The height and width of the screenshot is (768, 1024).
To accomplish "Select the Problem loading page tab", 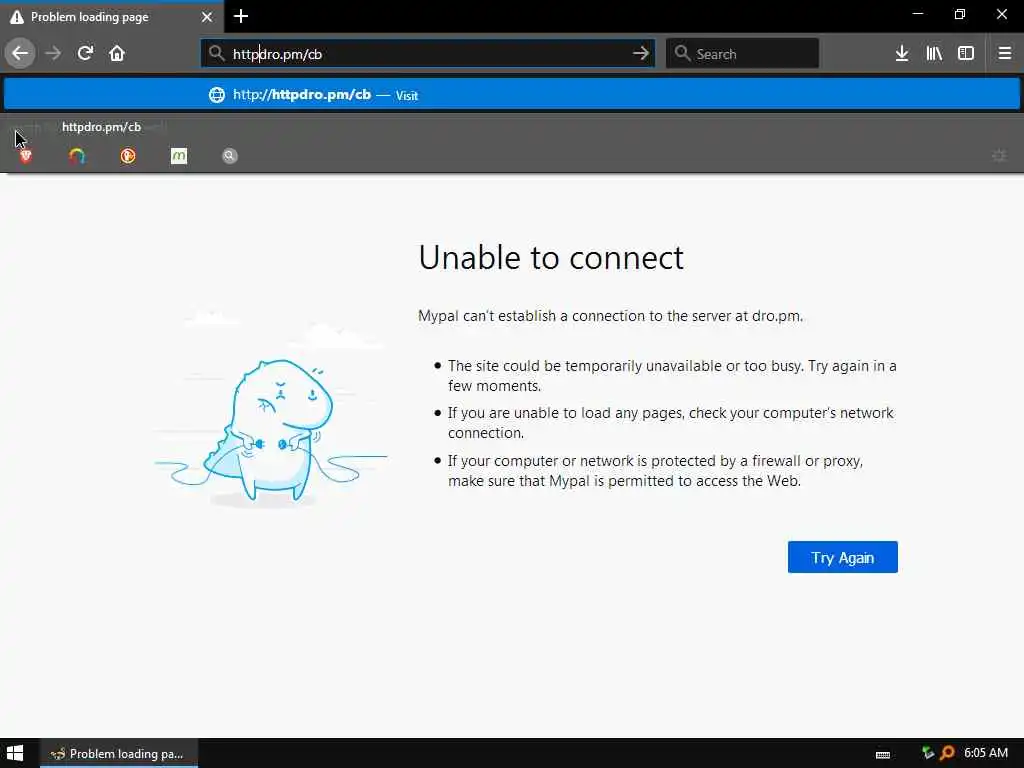I will [112, 17].
